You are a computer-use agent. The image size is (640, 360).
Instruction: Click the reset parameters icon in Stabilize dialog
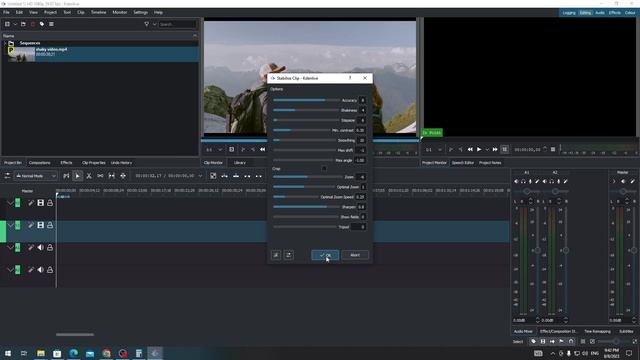point(289,255)
